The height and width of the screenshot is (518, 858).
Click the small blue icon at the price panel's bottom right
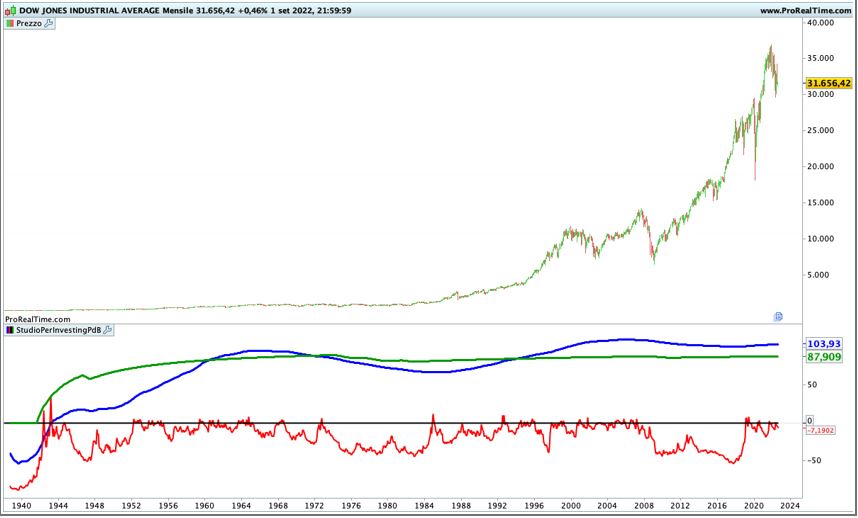point(778,316)
